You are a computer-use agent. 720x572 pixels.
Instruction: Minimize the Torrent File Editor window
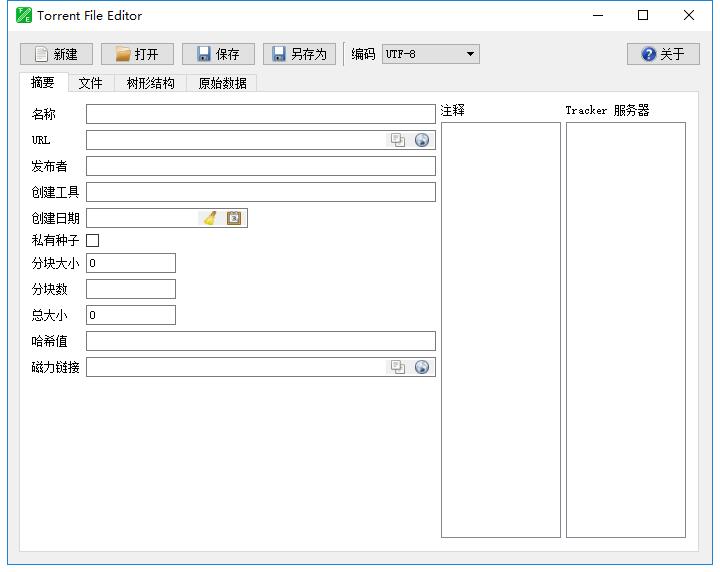(598, 16)
